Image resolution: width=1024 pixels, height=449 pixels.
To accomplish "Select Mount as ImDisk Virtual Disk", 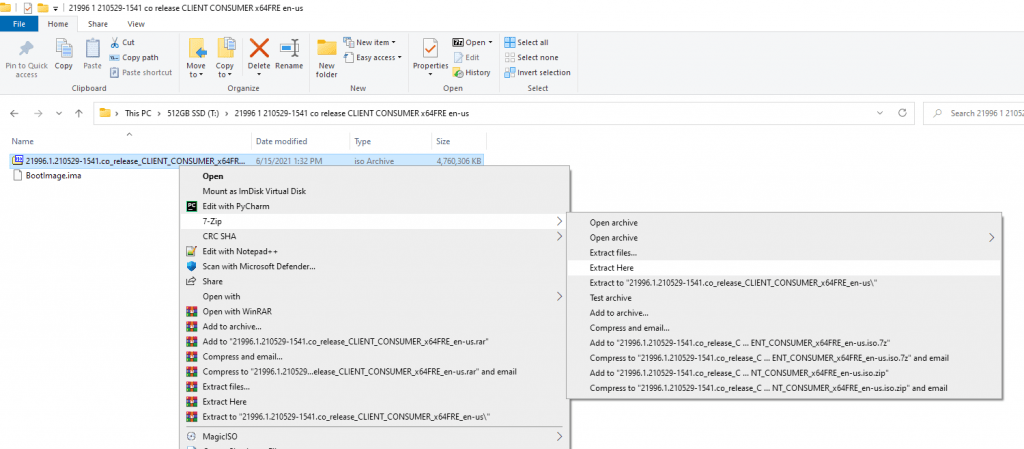I will 254,191.
